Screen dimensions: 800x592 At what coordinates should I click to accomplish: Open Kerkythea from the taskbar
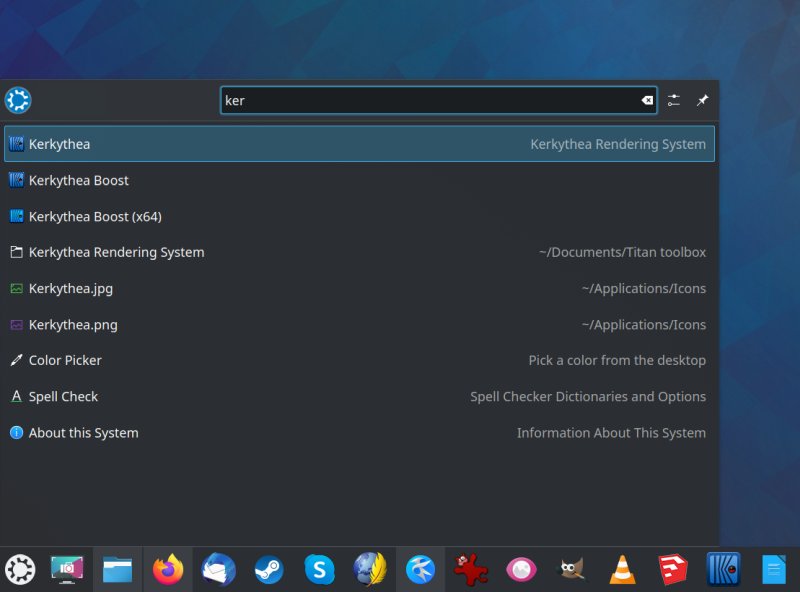coord(723,570)
